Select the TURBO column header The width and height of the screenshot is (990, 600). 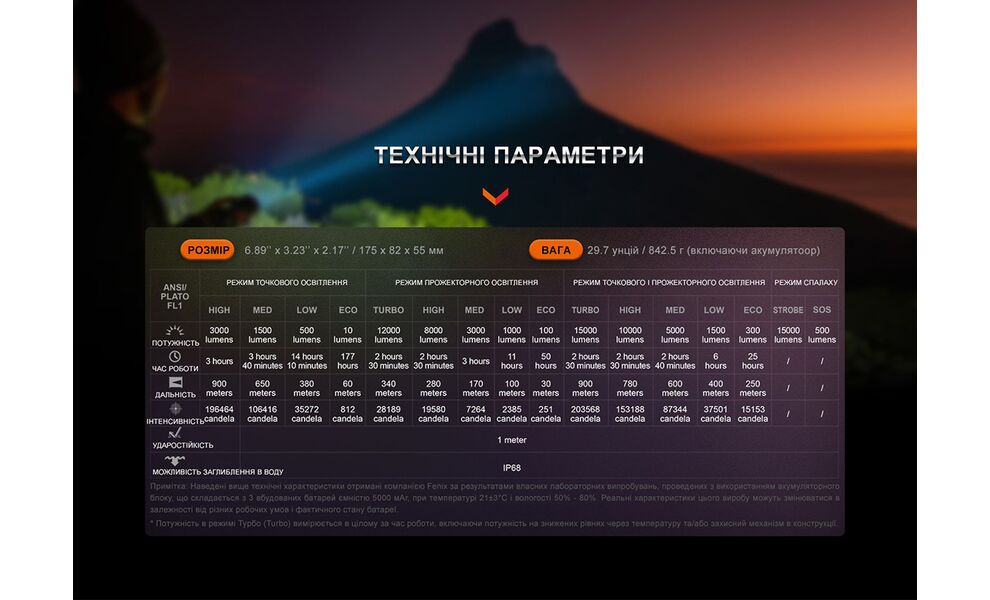[x=388, y=310]
